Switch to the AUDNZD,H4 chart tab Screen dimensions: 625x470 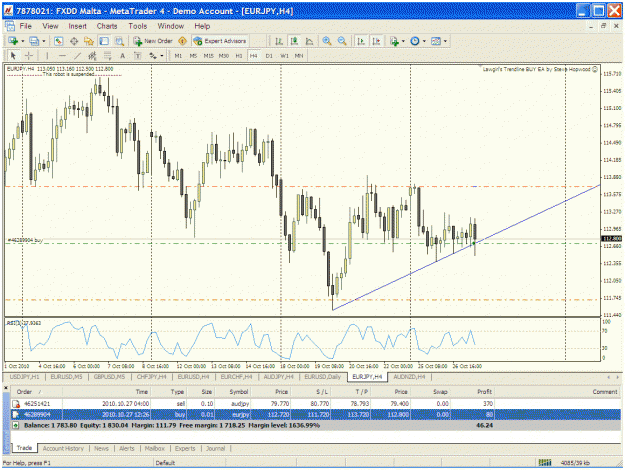click(x=409, y=377)
